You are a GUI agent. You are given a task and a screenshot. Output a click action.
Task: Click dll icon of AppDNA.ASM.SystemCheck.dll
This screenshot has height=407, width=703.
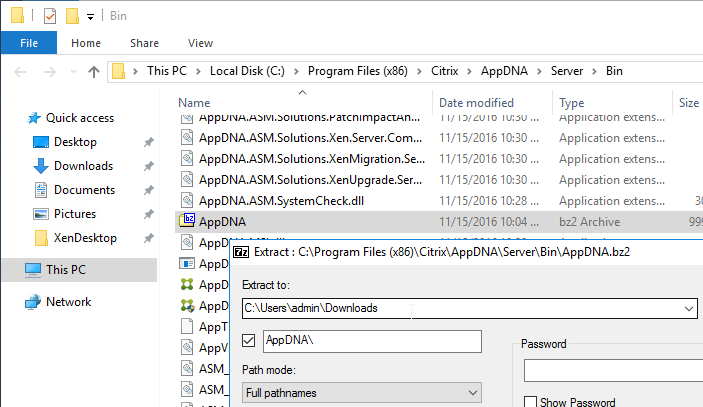tap(187, 200)
